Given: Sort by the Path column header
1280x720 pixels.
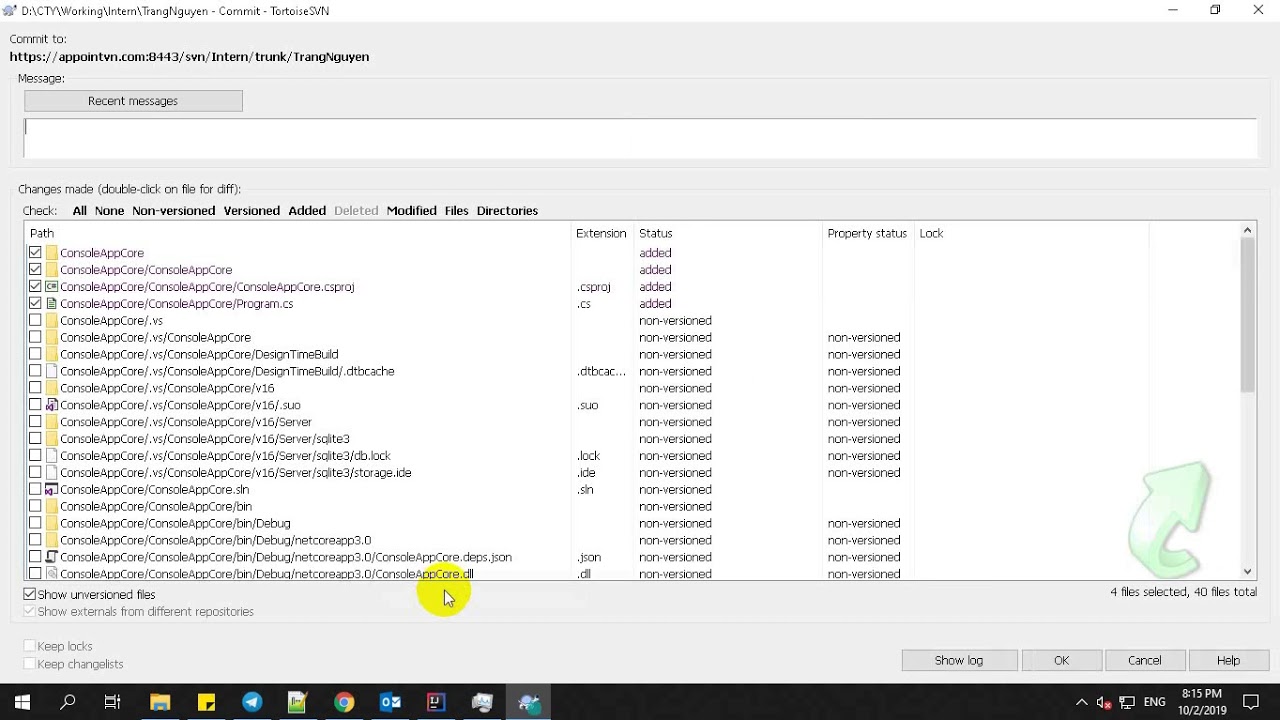Looking at the screenshot, I should (x=297, y=233).
